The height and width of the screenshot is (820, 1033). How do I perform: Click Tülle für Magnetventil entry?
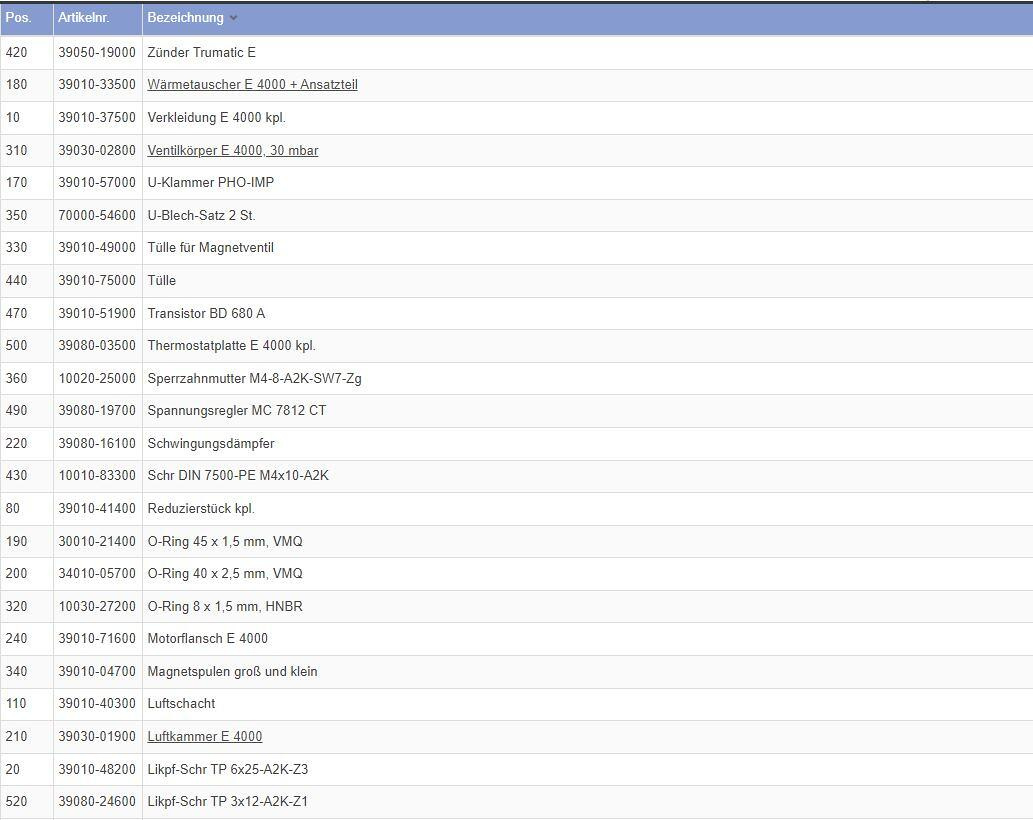(210, 248)
